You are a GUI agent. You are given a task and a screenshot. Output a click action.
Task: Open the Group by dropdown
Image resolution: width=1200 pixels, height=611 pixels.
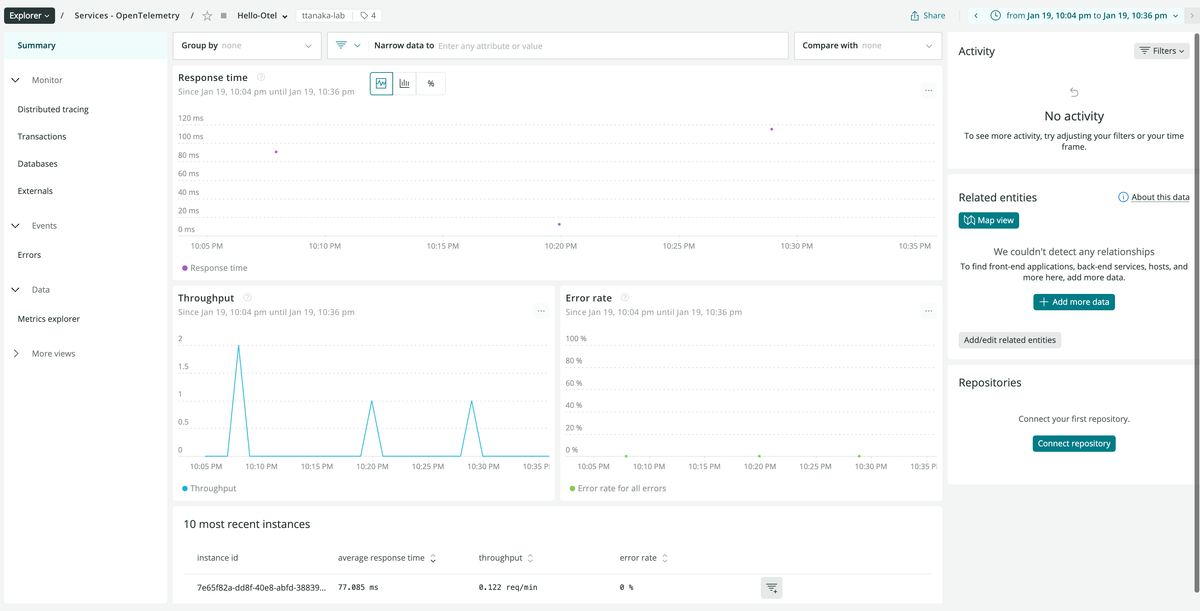coord(247,46)
